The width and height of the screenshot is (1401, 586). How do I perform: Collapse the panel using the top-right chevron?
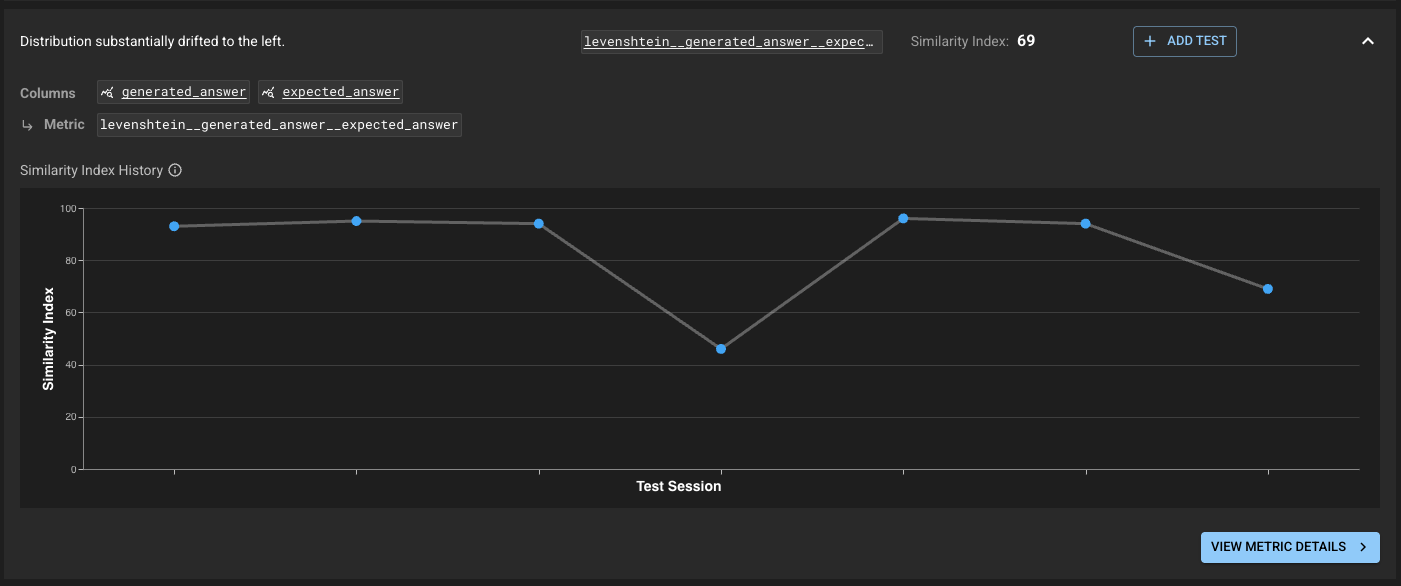[1368, 41]
